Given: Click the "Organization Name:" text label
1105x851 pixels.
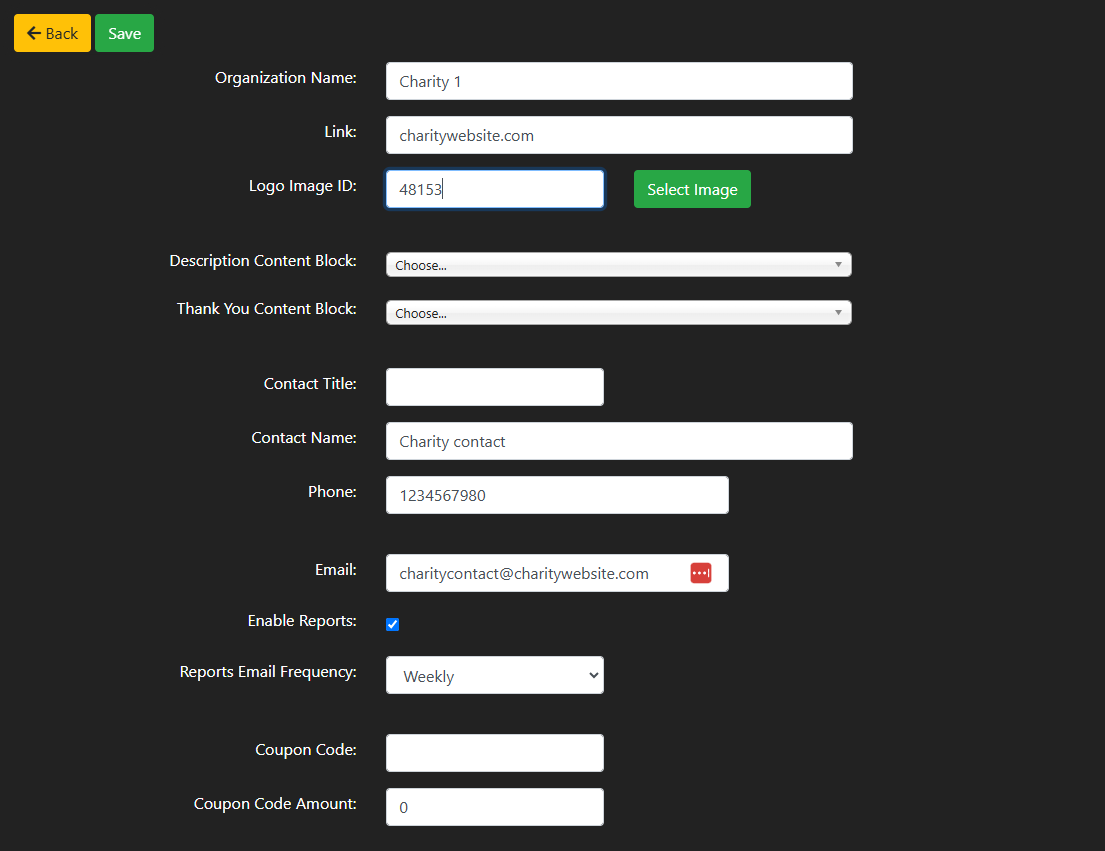Looking at the screenshot, I should tap(285, 78).
